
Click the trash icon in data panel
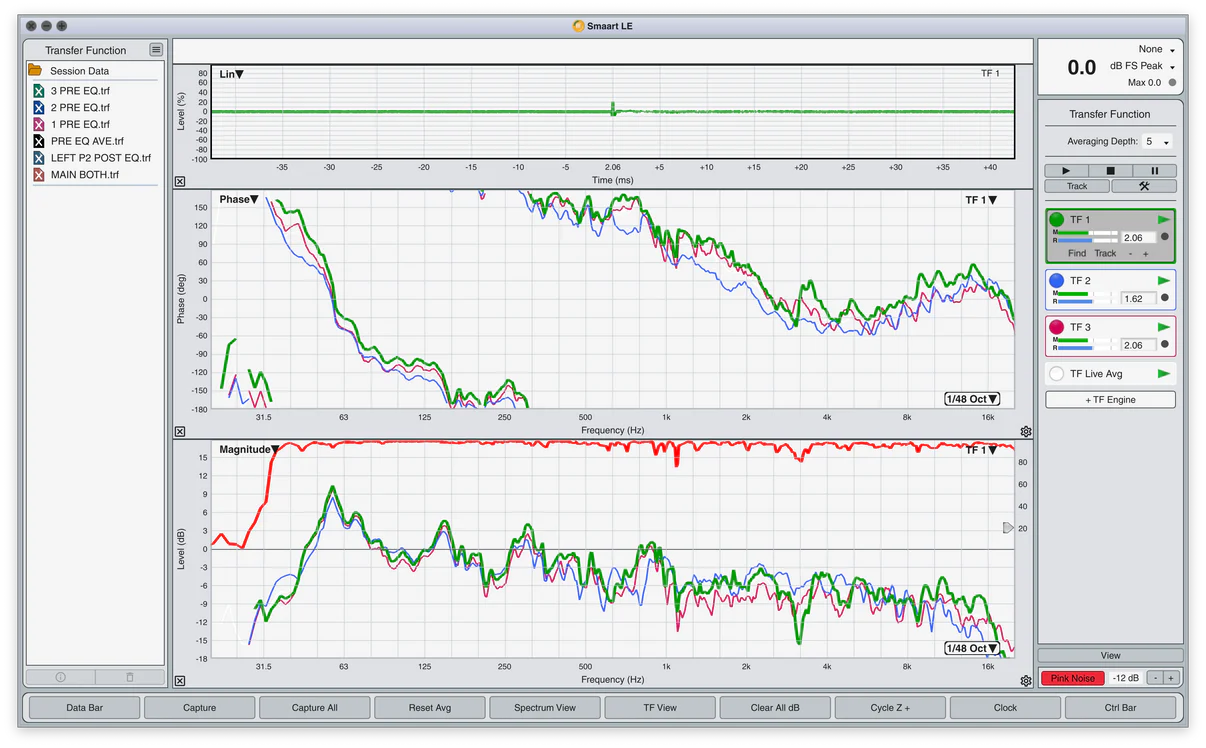coord(130,677)
